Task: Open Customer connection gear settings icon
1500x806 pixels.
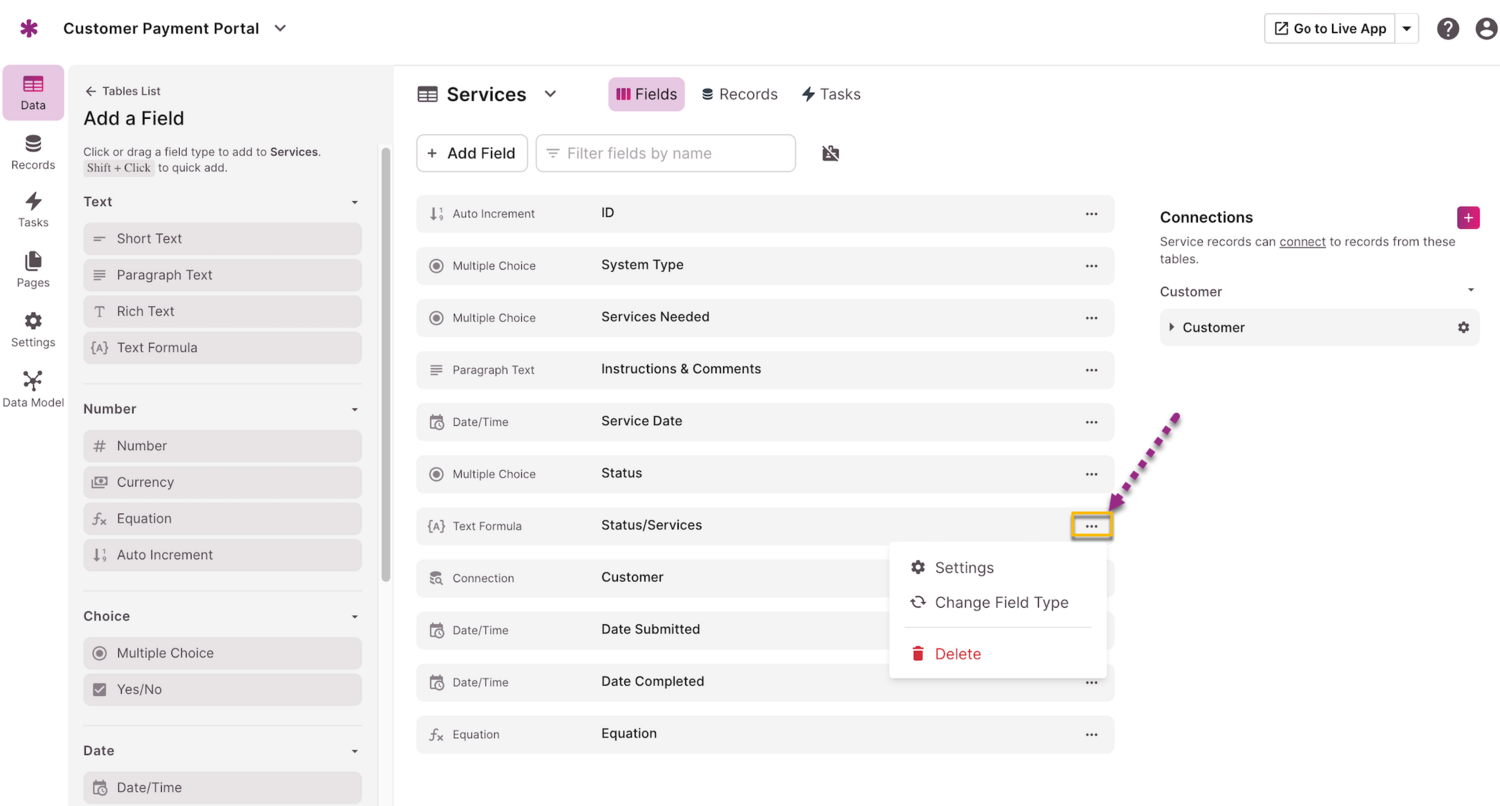Action: point(1463,327)
